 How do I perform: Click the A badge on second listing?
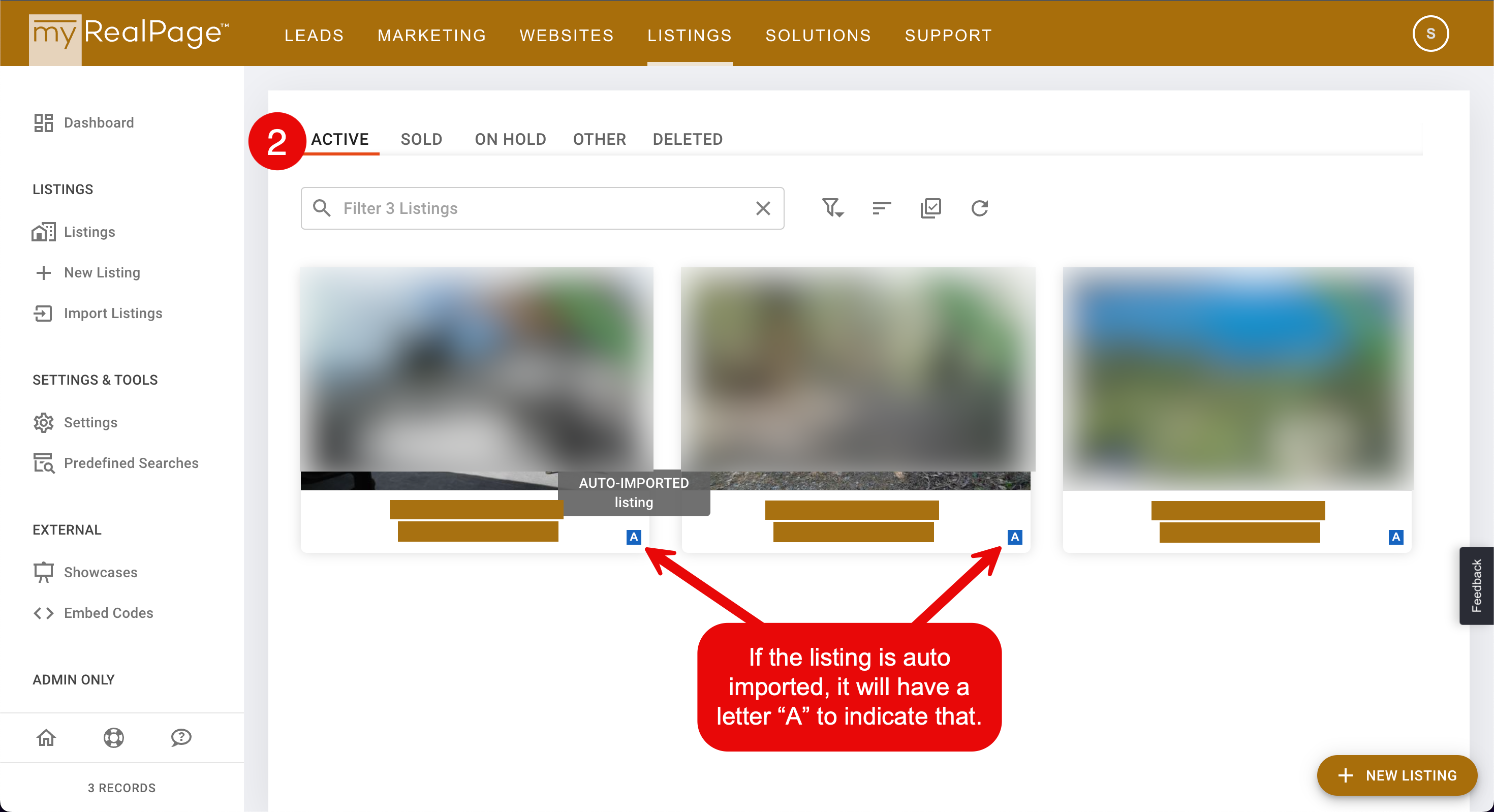(x=1015, y=537)
